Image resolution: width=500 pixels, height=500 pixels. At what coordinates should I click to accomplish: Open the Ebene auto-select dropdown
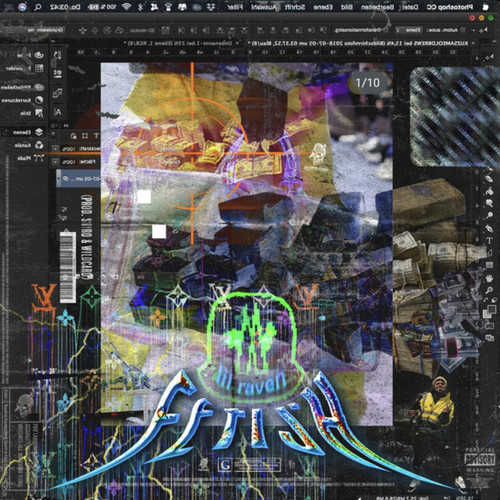pyautogui.click(x=410, y=30)
